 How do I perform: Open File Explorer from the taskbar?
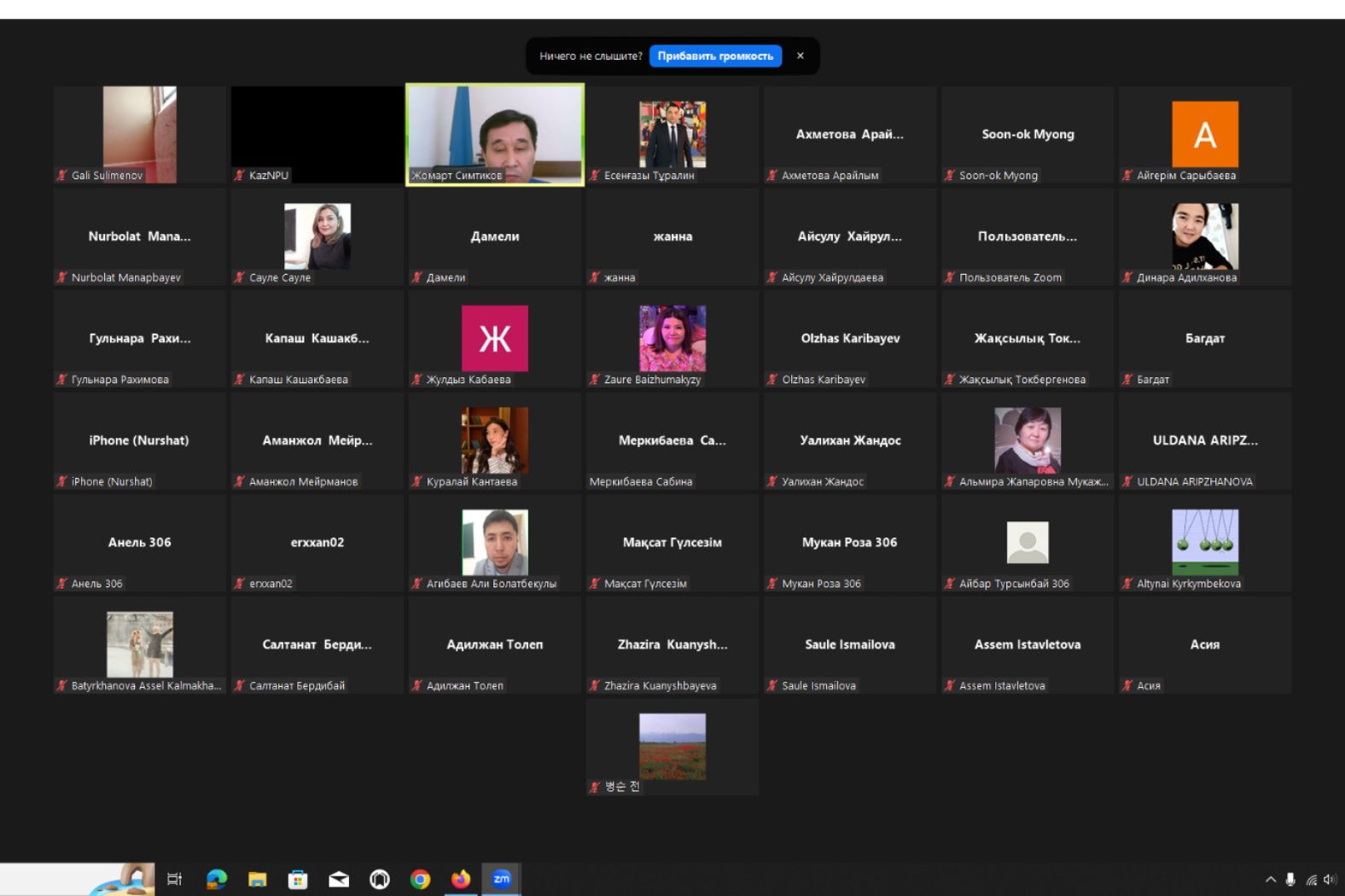(x=257, y=879)
